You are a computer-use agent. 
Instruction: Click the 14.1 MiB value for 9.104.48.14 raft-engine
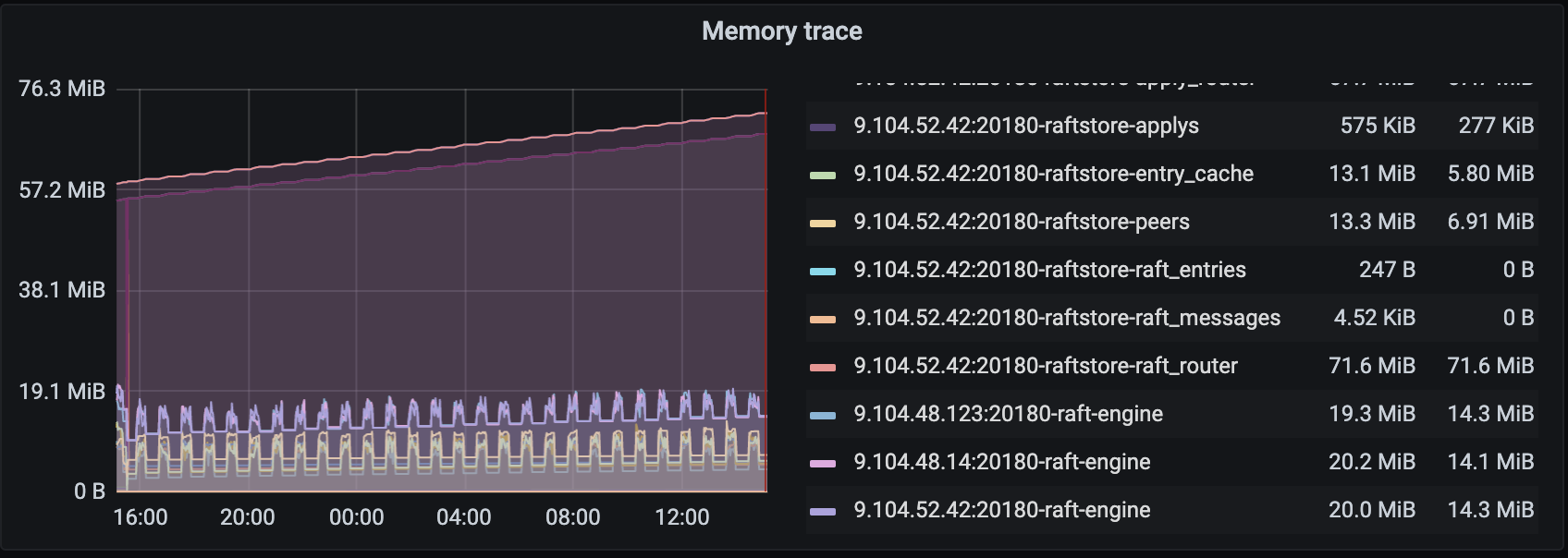pos(1490,462)
